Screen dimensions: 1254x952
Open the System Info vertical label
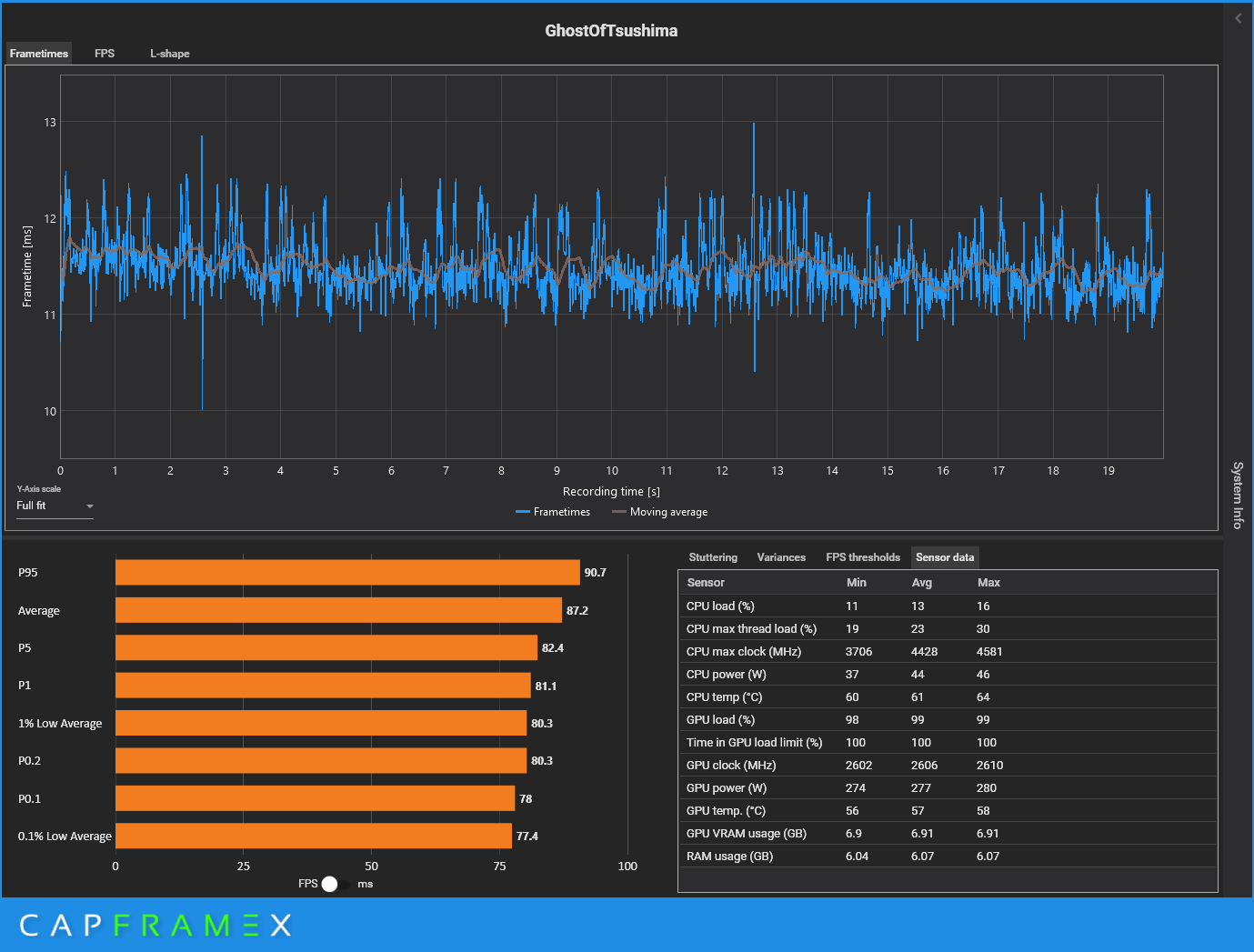pos(1238,495)
